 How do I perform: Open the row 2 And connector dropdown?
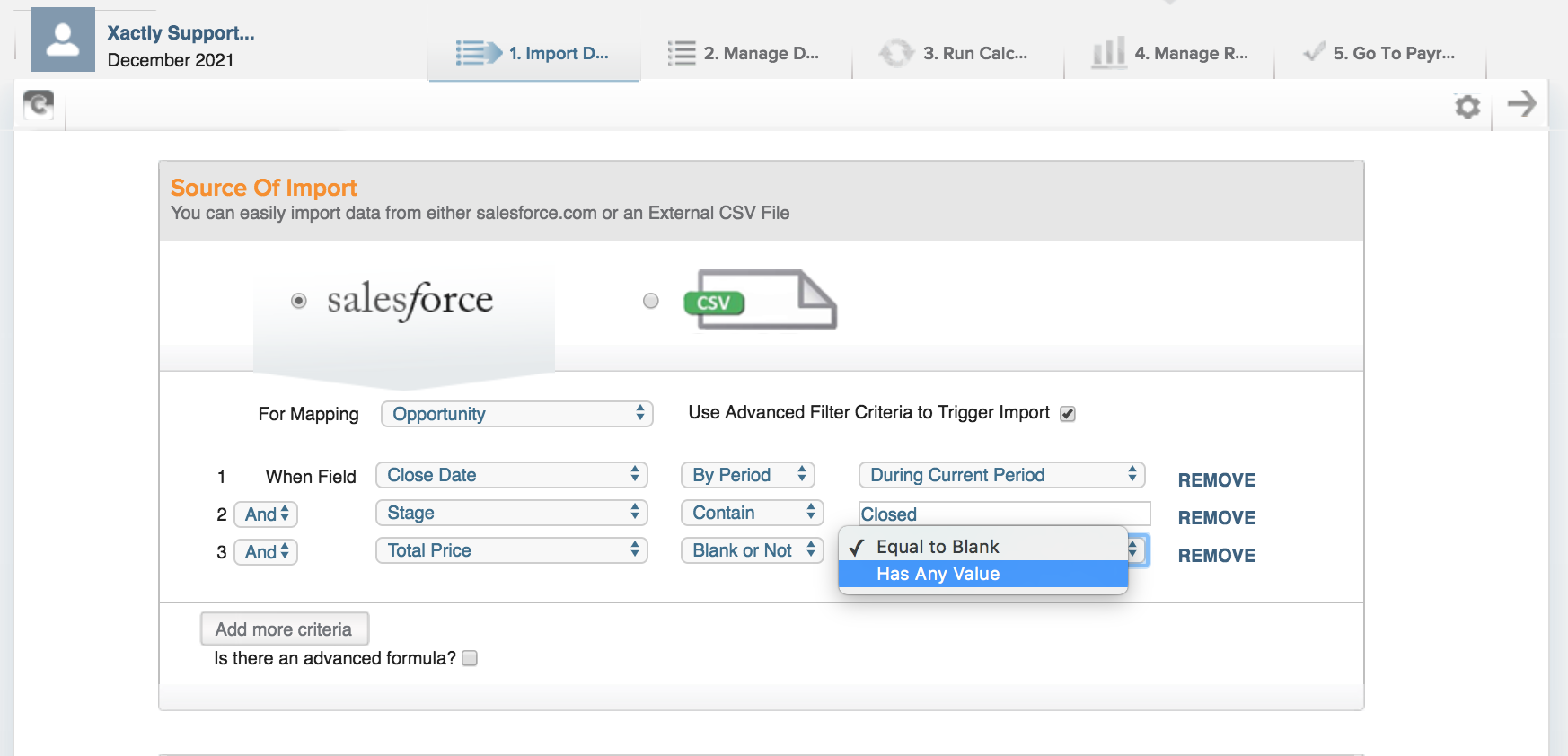tap(266, 514)
